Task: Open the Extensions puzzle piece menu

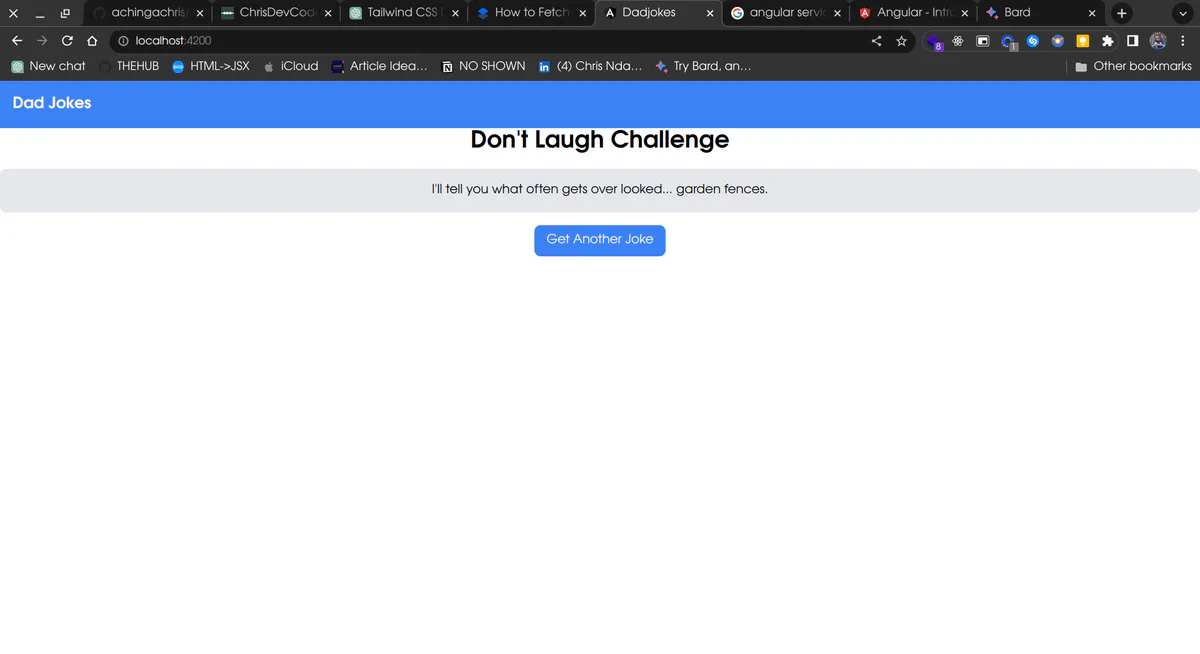Action: coord(1107,41)
